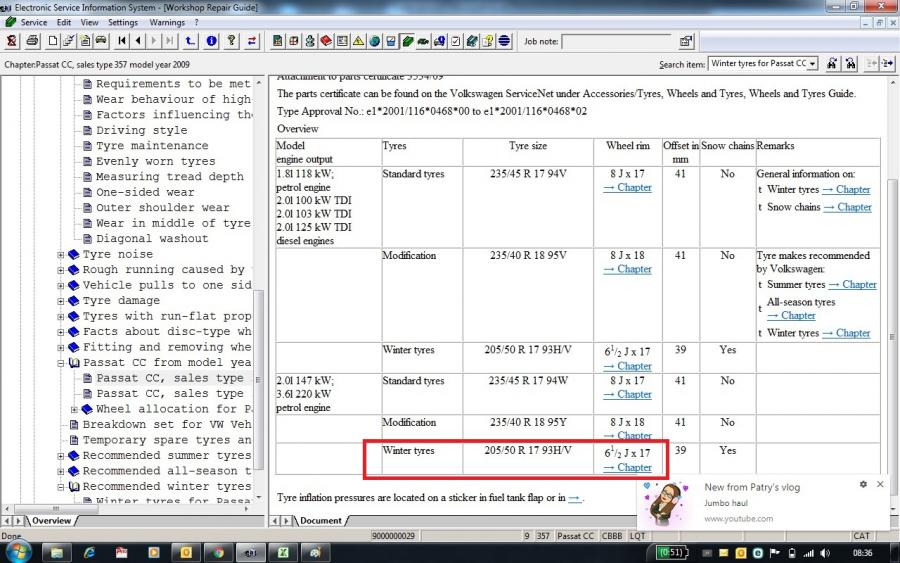Click the printer icon in the toolbar
Screen dimensions: 900x563
pyautogui.click(x=32, y=41)
